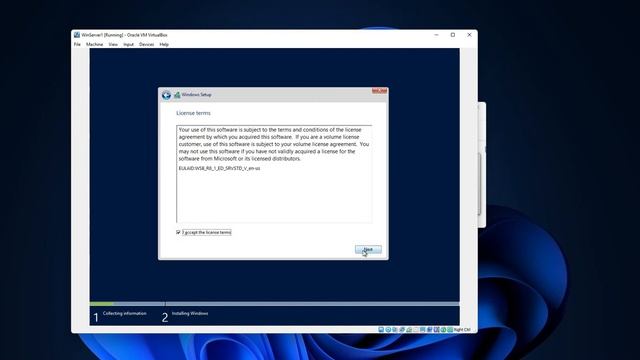Click inside the license terms text box
This screenshot has height=360, width=640.
tap(274, 174)
